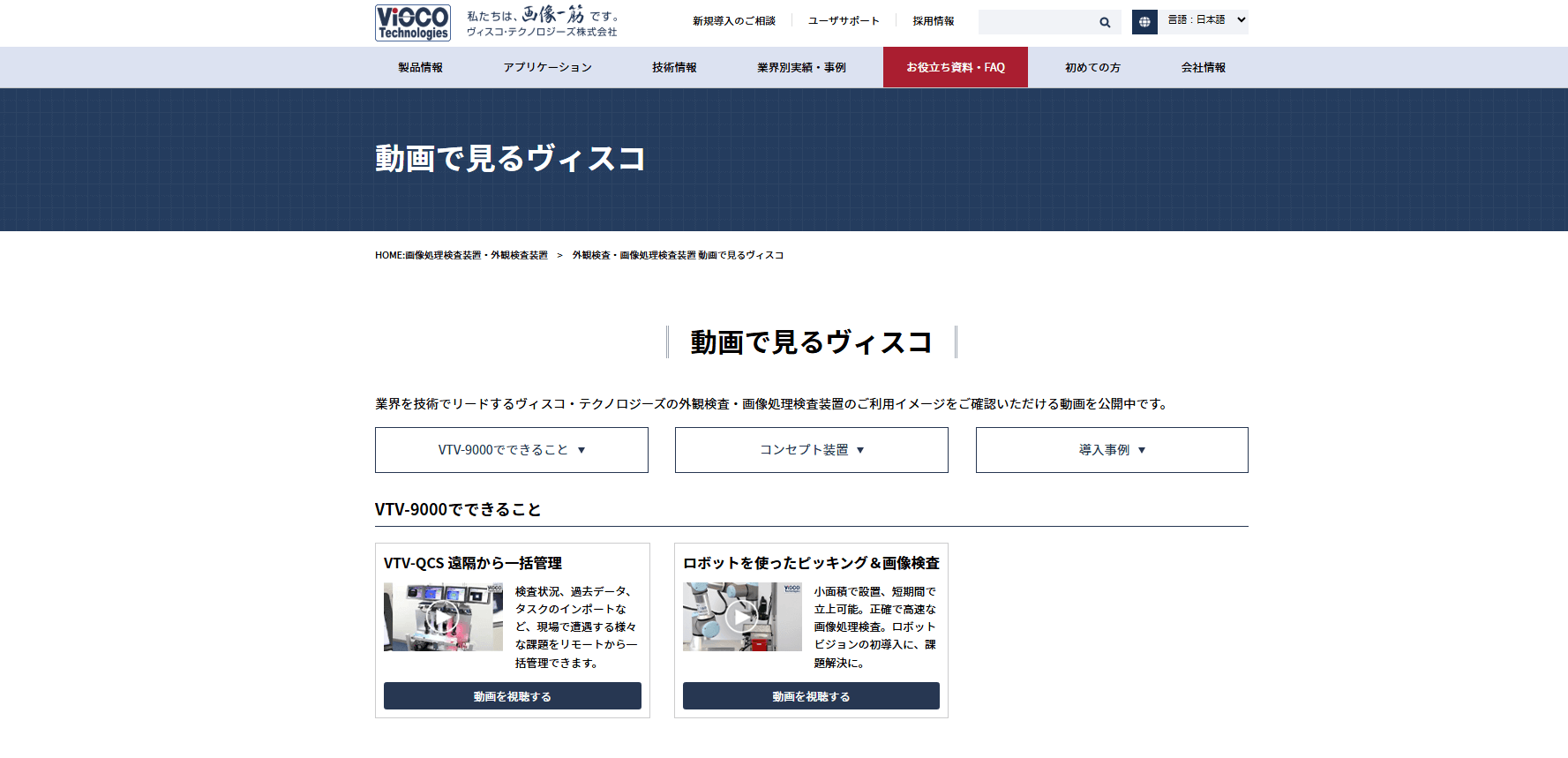Open the 業界別実績・事例 menu

801,67
